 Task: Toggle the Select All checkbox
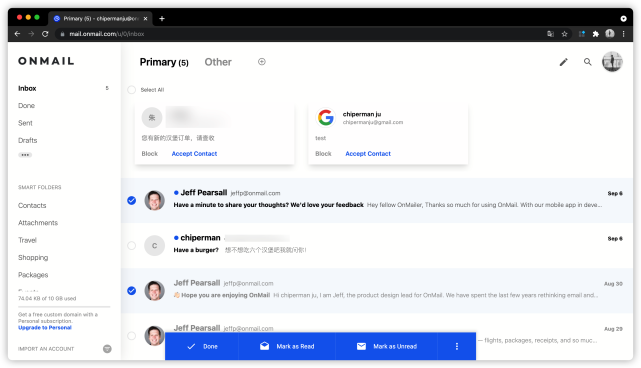tap(131, 90)
